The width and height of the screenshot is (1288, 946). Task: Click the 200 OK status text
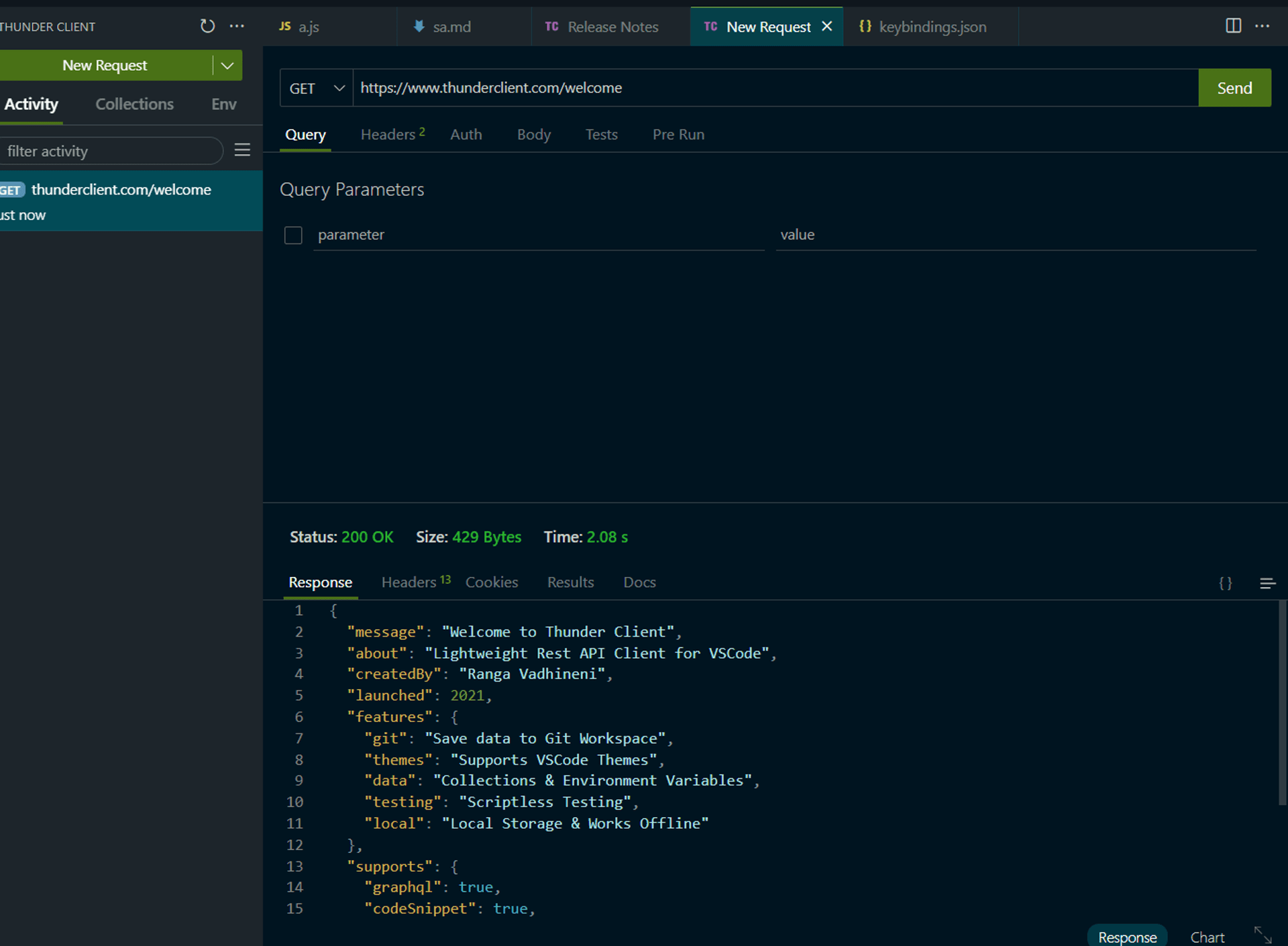(x=368, y=537)
